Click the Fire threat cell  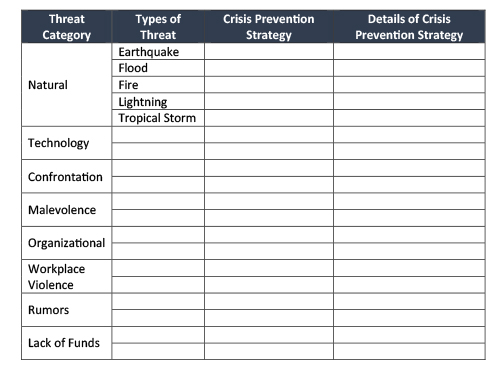coord(158,85)
